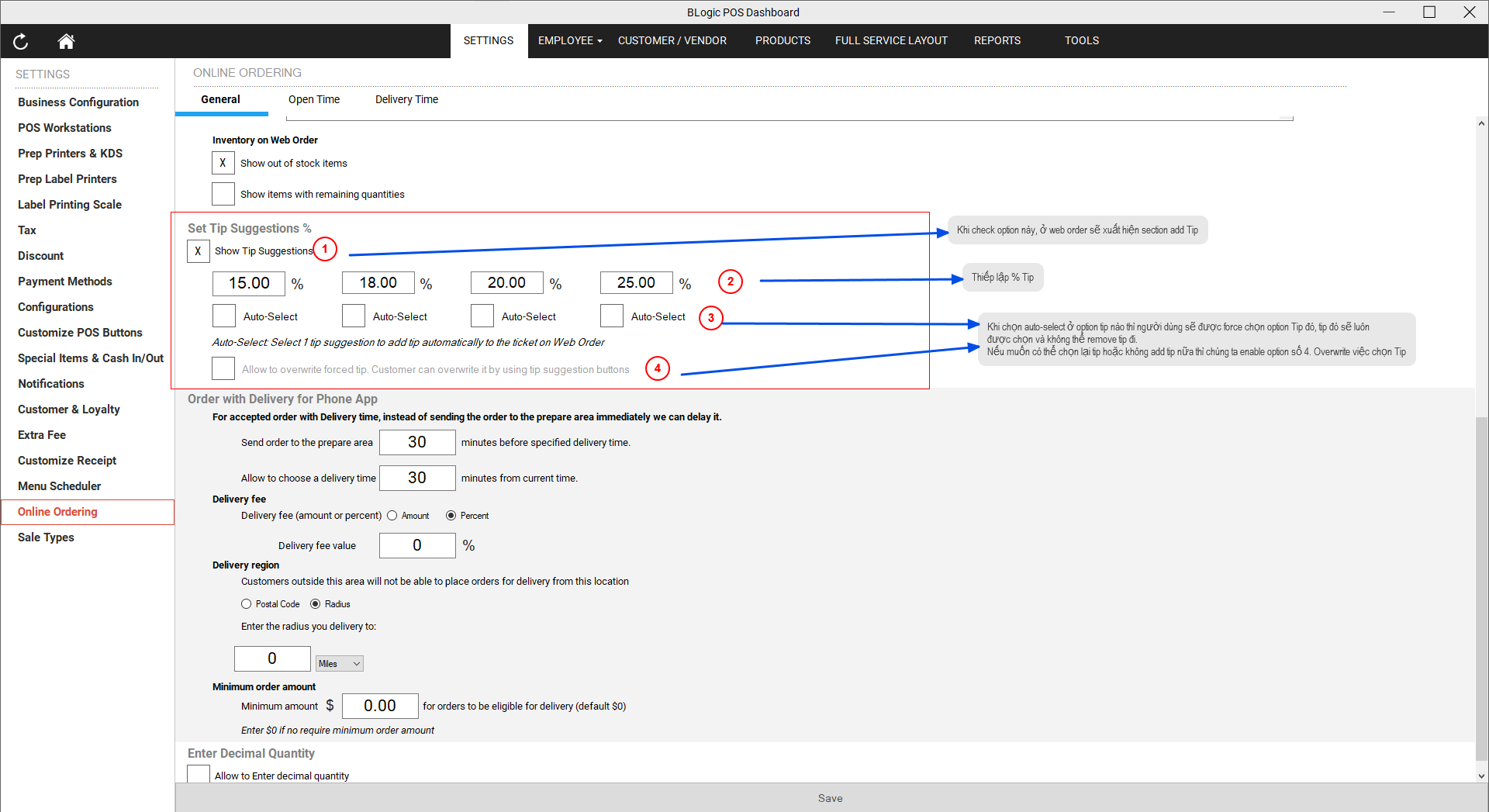Open the REPORTS menu
Viewport: 1489px width, 812px height.
[997, 40]
